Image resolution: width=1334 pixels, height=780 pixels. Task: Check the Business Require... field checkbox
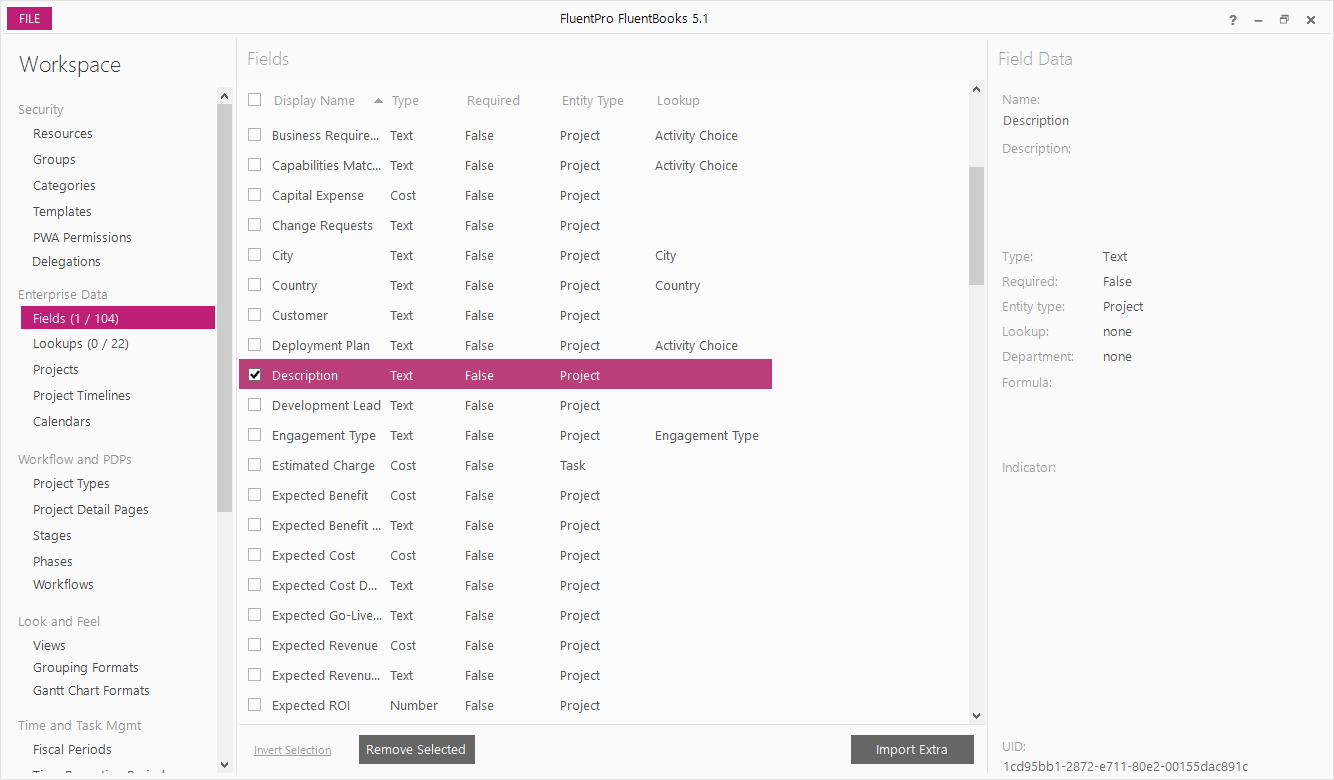(255, 135)
